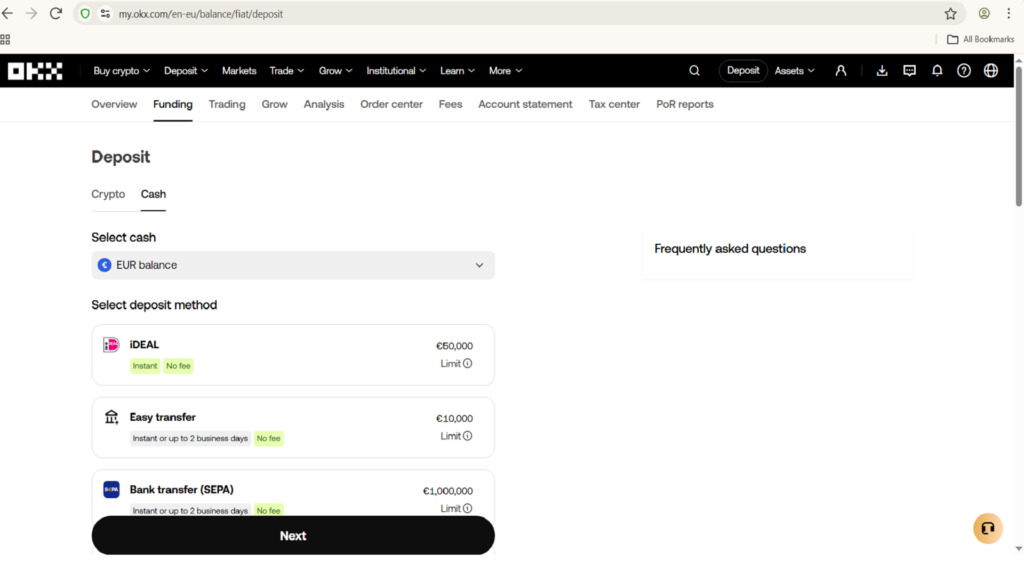Image resolution: width=1024 pixels, height=576 pixels.
Task: Open the search magnifier icon
Action: pyautogui.click(x=694, y=71)
